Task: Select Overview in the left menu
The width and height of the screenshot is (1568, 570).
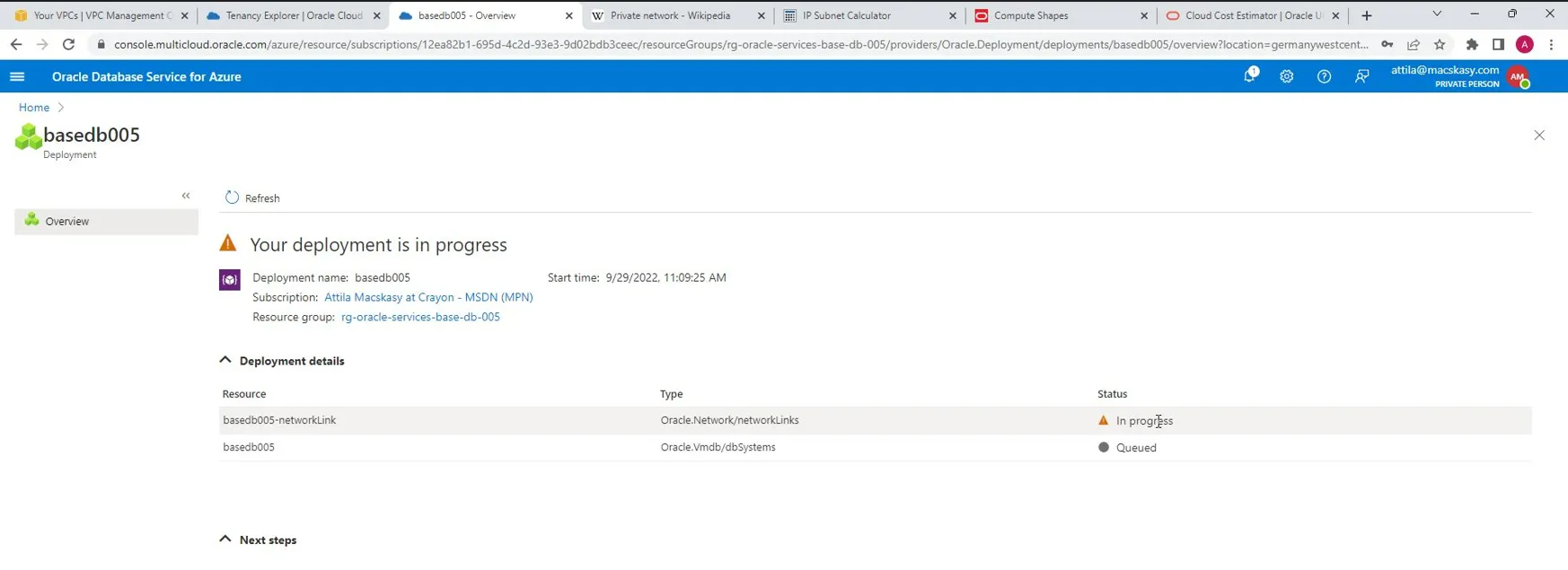Action: (106, 221)
